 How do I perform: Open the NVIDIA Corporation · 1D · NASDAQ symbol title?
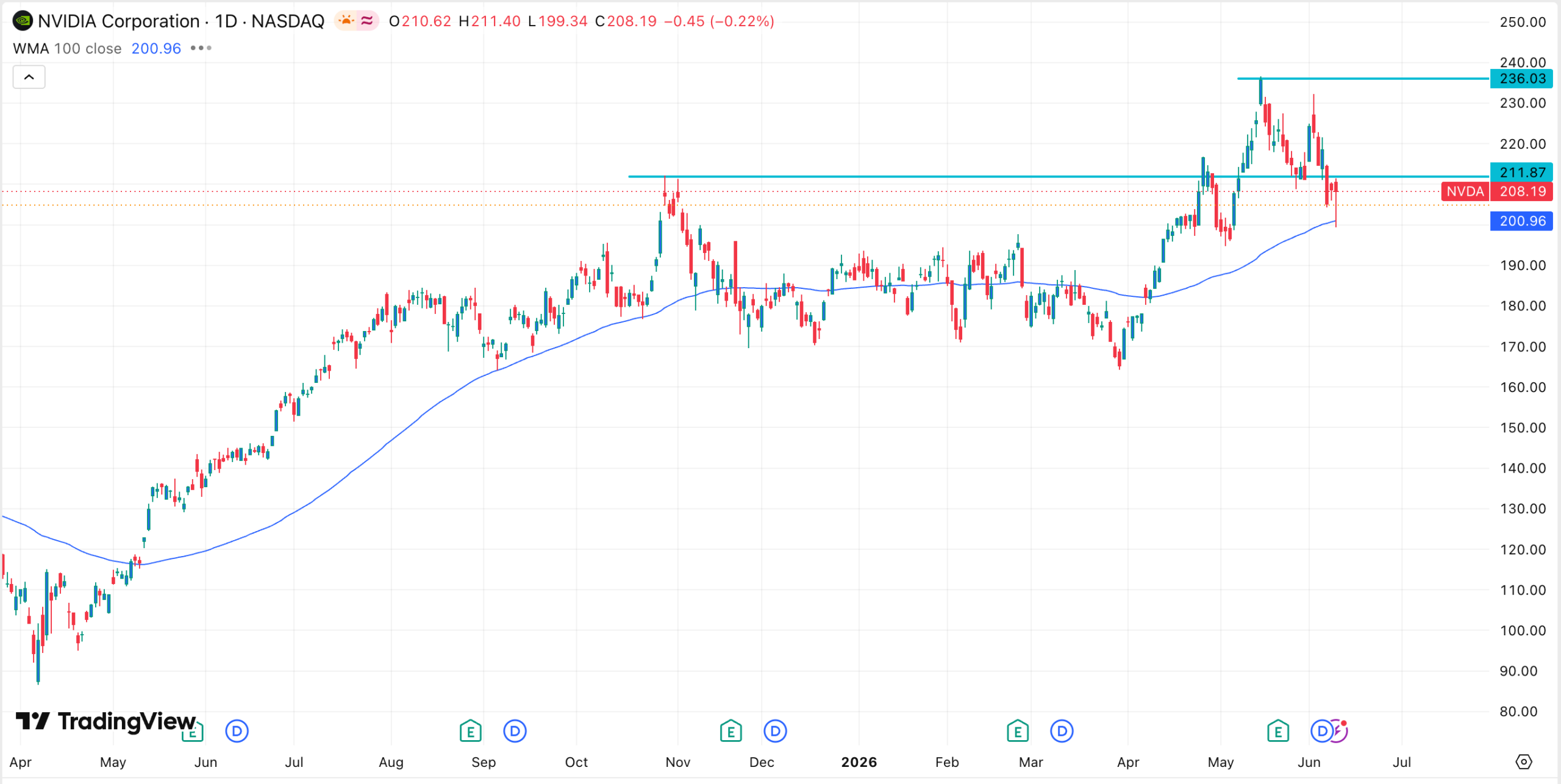(x=180, y=21)
